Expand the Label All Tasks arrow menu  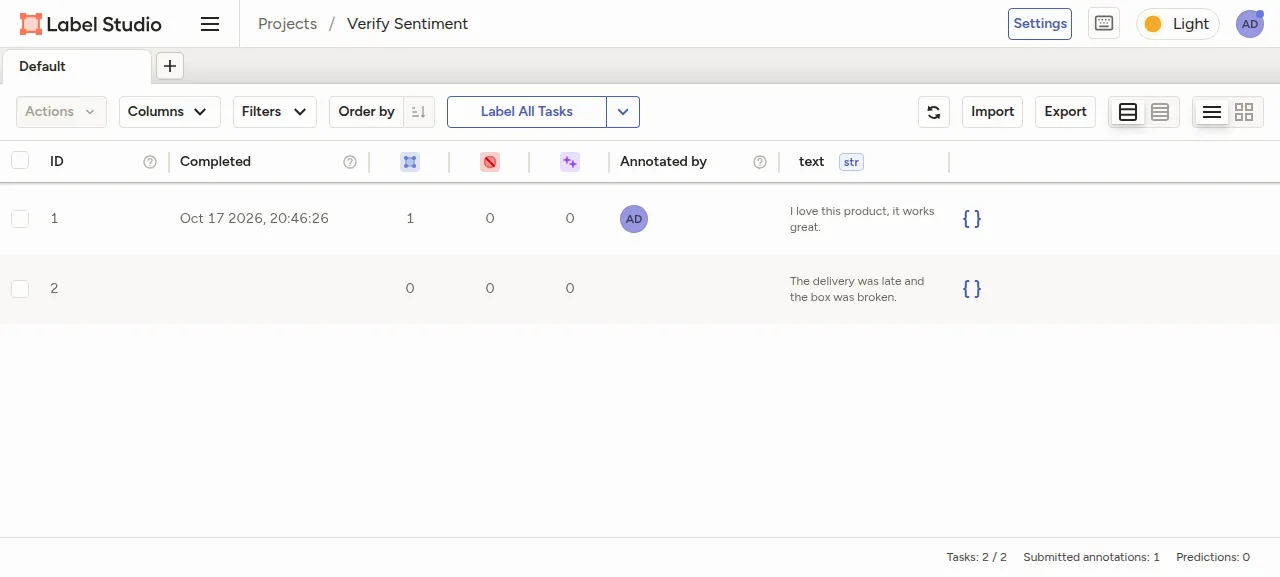pos(623,112)
